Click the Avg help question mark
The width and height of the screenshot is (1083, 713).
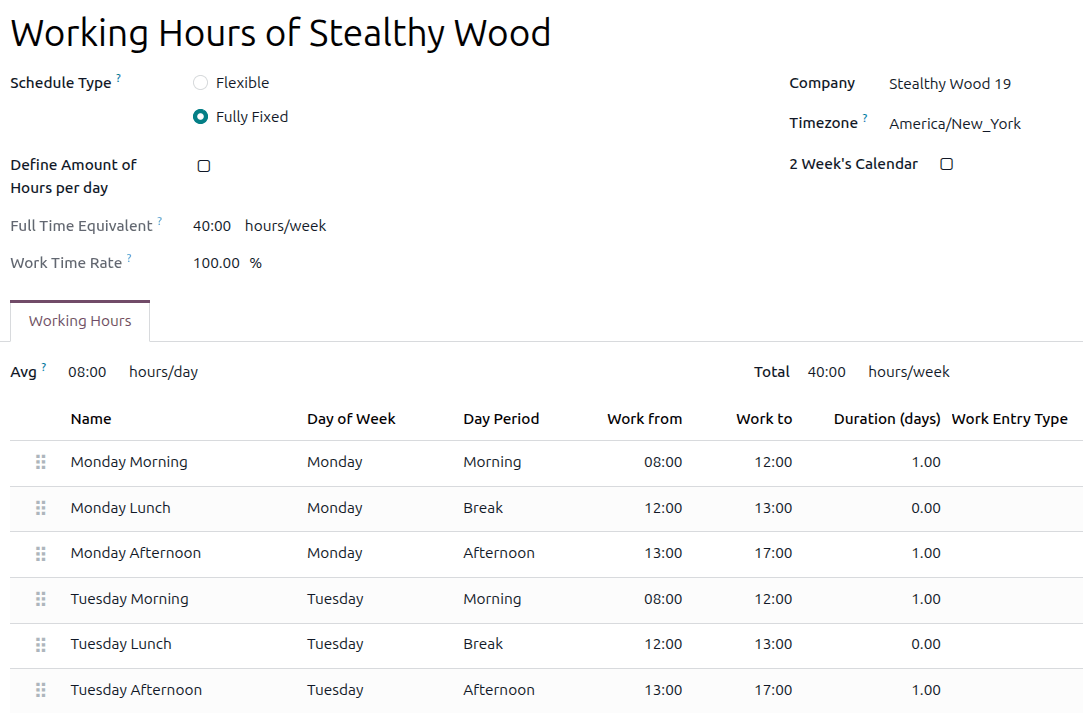point(44,367)
